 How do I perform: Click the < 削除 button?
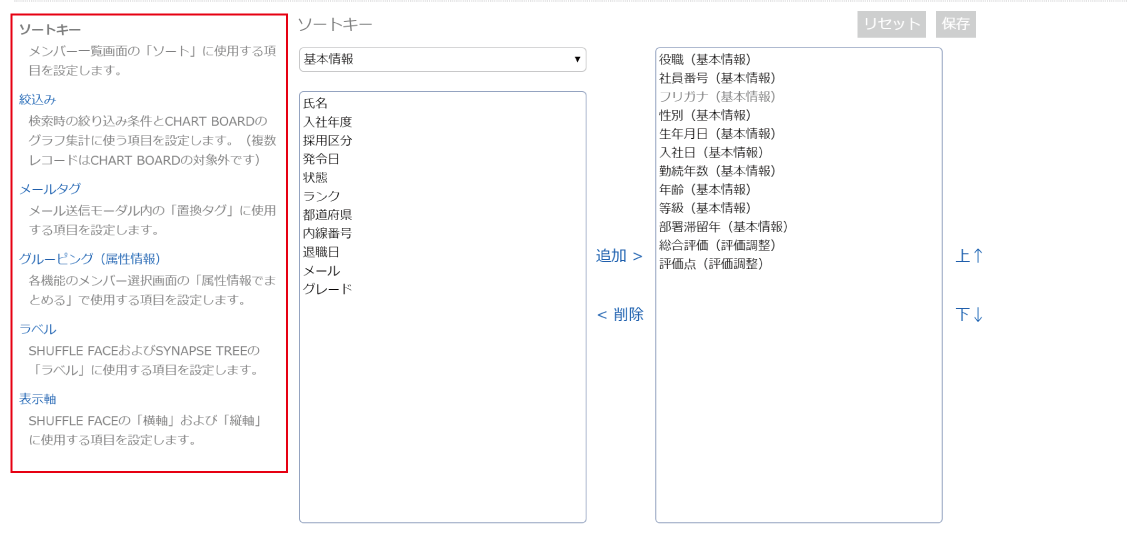[619, 315]
